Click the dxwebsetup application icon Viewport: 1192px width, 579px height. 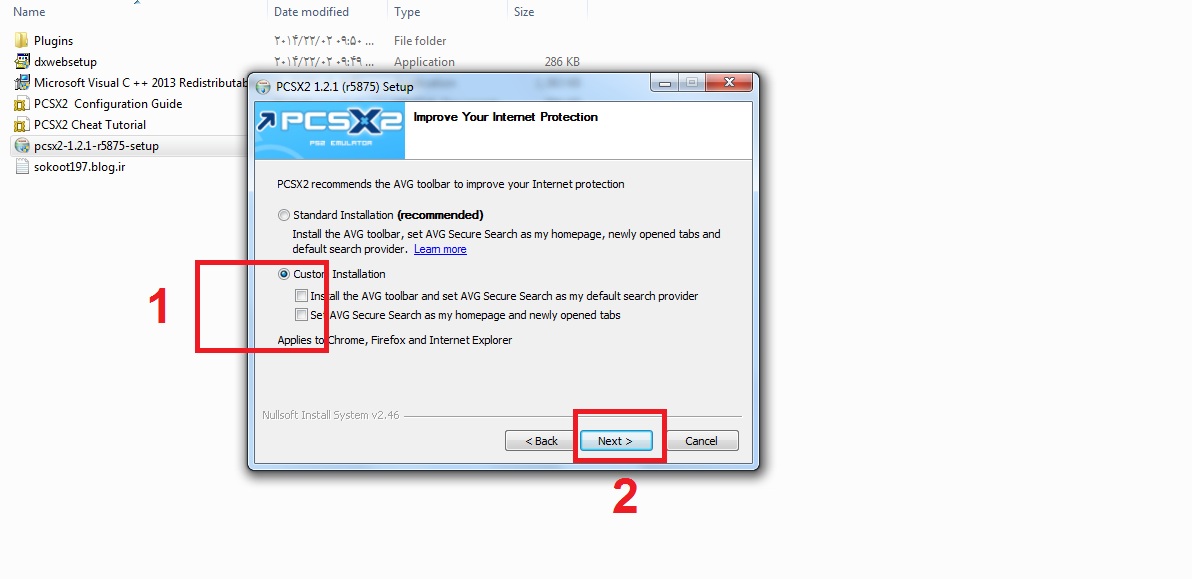coord(21,62)
